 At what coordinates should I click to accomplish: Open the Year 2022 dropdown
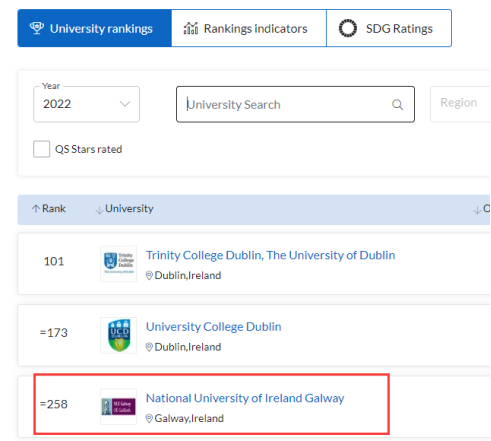[86, 104]
